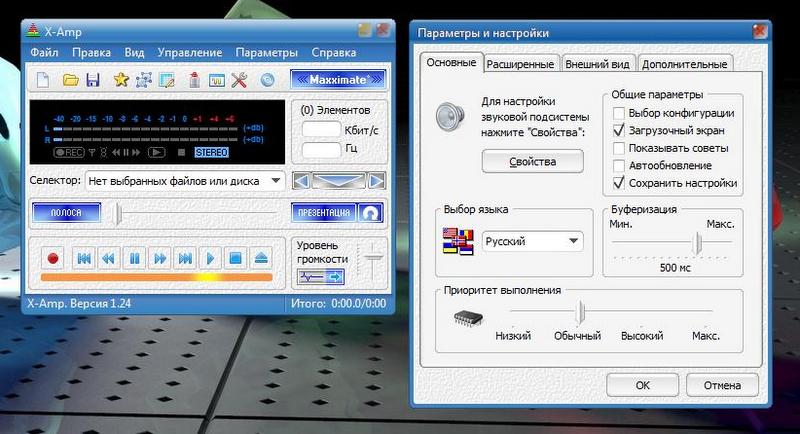
Task: Pause playback with the pause button
Action: coord(134,258)
